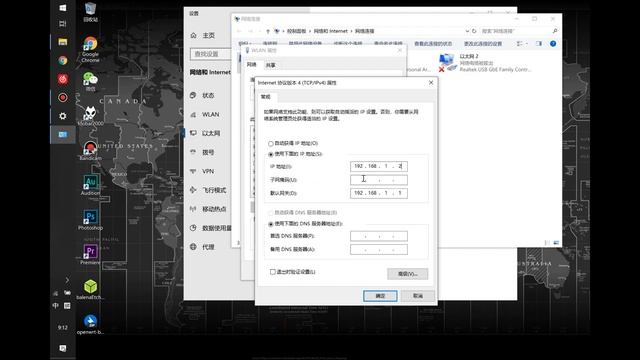Click 确定 in IPv4 properties
The height and width of the screenshot is (360, 640).
click(380, 296)
